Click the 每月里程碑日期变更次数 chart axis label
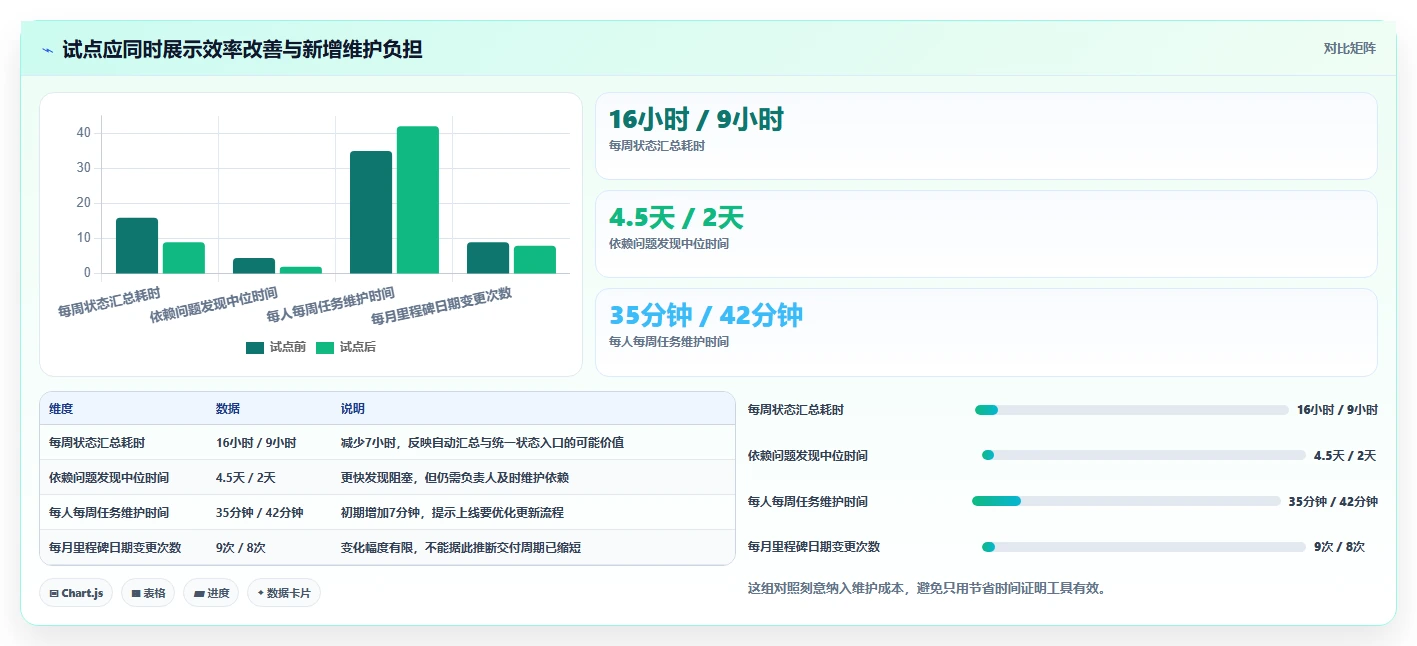The width and height of the screenshot is (1417, 646). 441,306
